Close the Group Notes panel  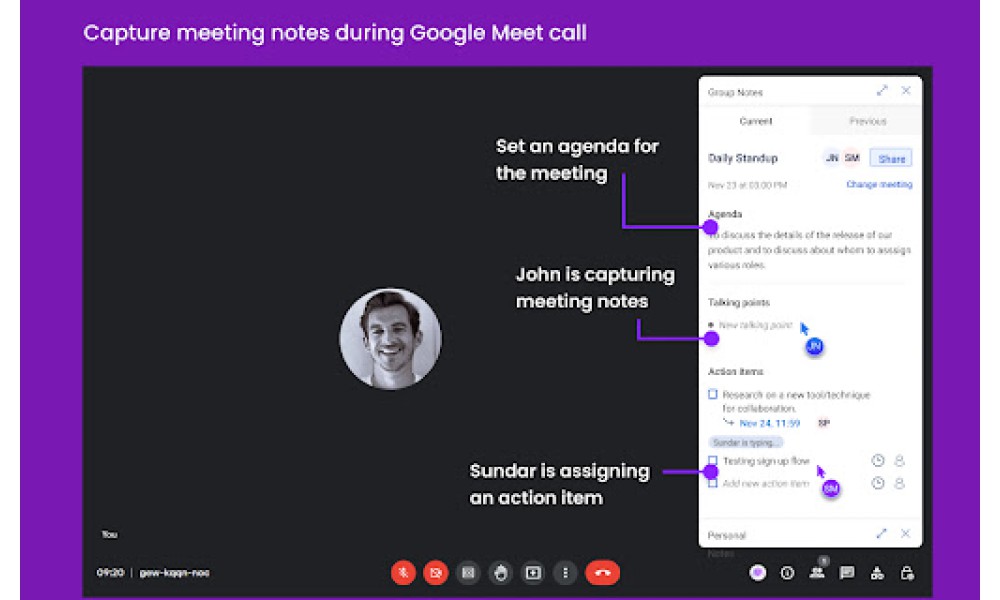[906, 91]
